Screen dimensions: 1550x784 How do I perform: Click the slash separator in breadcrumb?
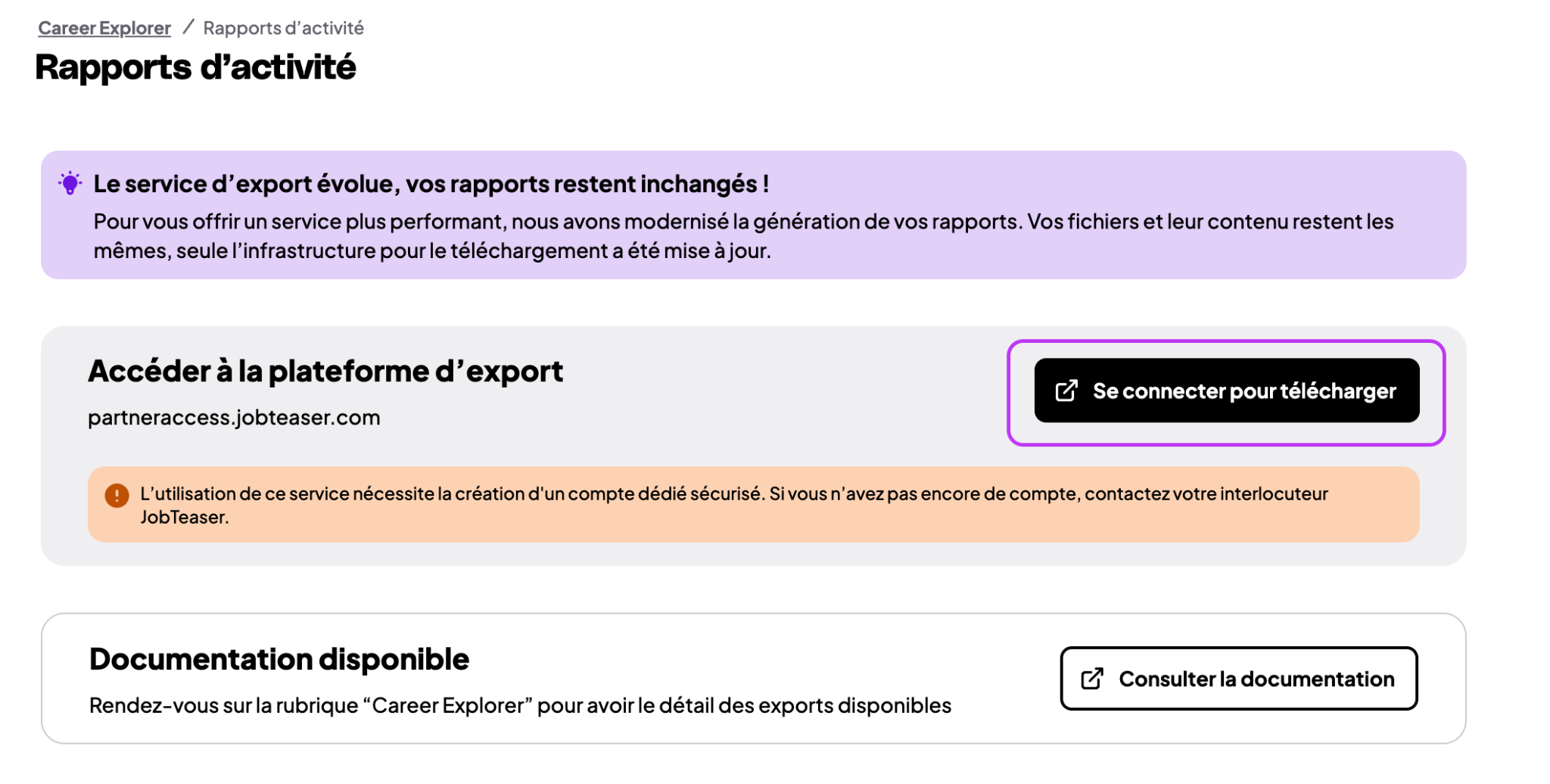pyautogui.click(x=188, y=27)
